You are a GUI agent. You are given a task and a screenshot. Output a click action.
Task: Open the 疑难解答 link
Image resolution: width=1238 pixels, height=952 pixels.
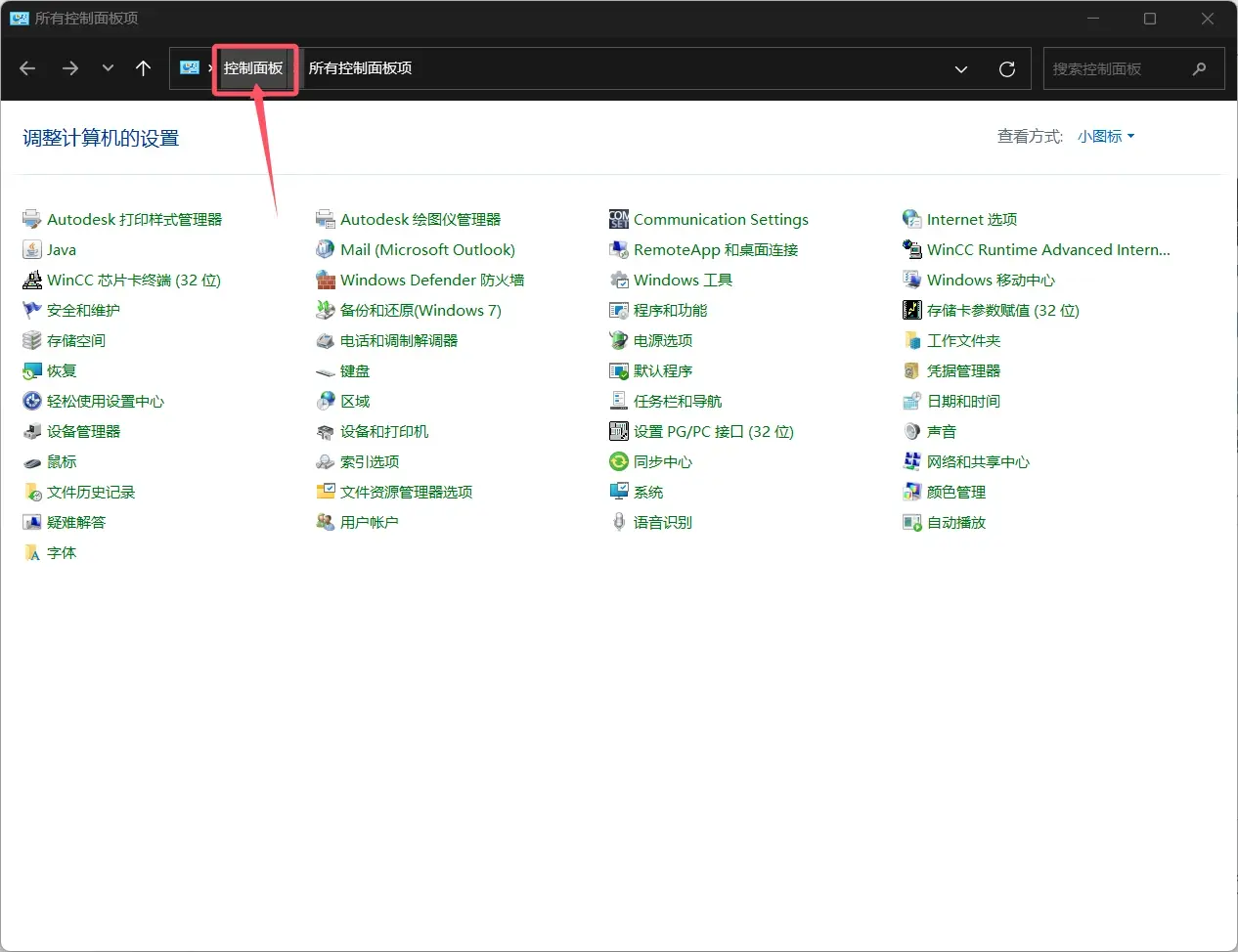coord(76,522)
